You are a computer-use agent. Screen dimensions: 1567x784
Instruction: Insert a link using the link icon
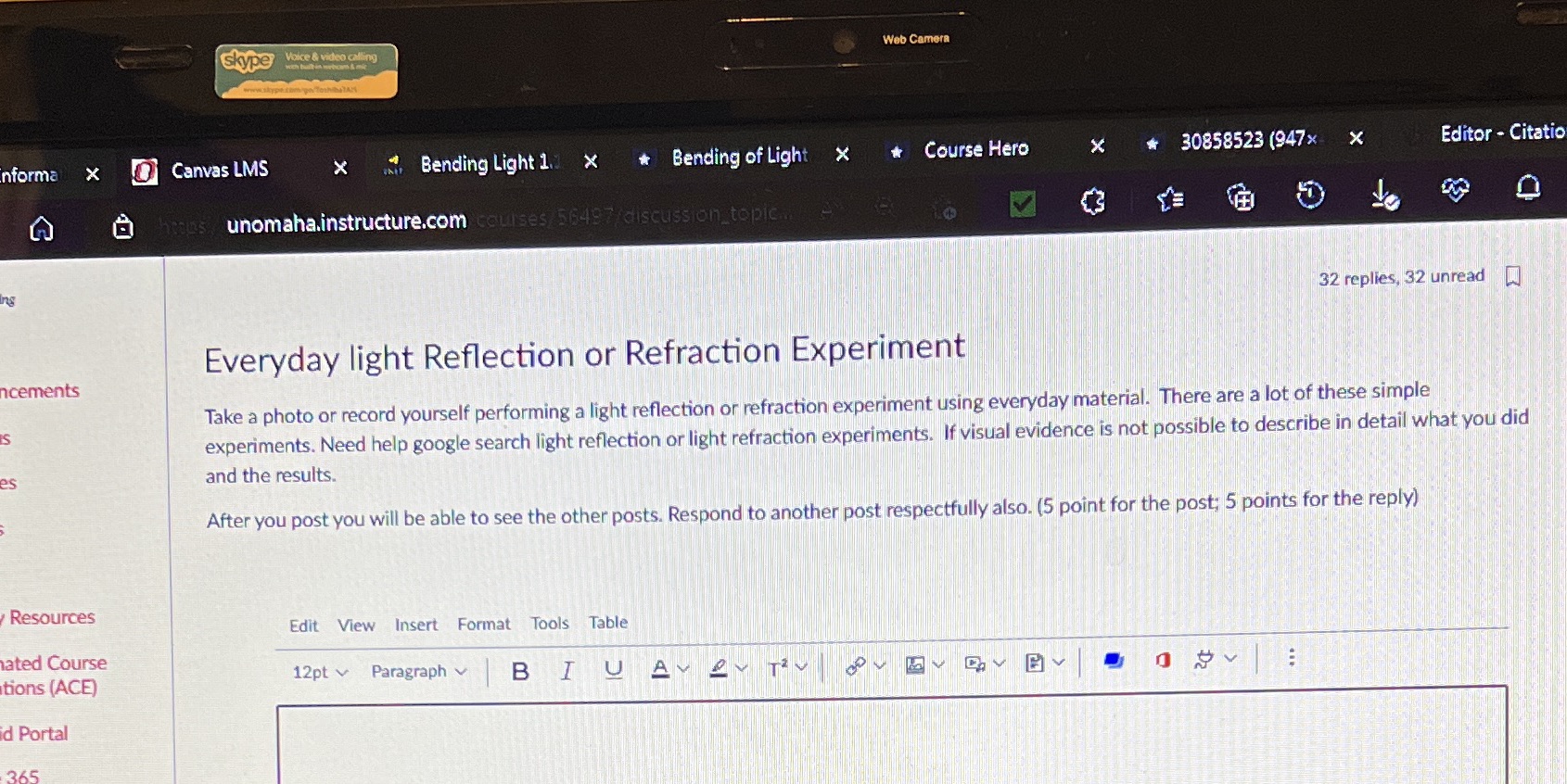coord(855,665)
